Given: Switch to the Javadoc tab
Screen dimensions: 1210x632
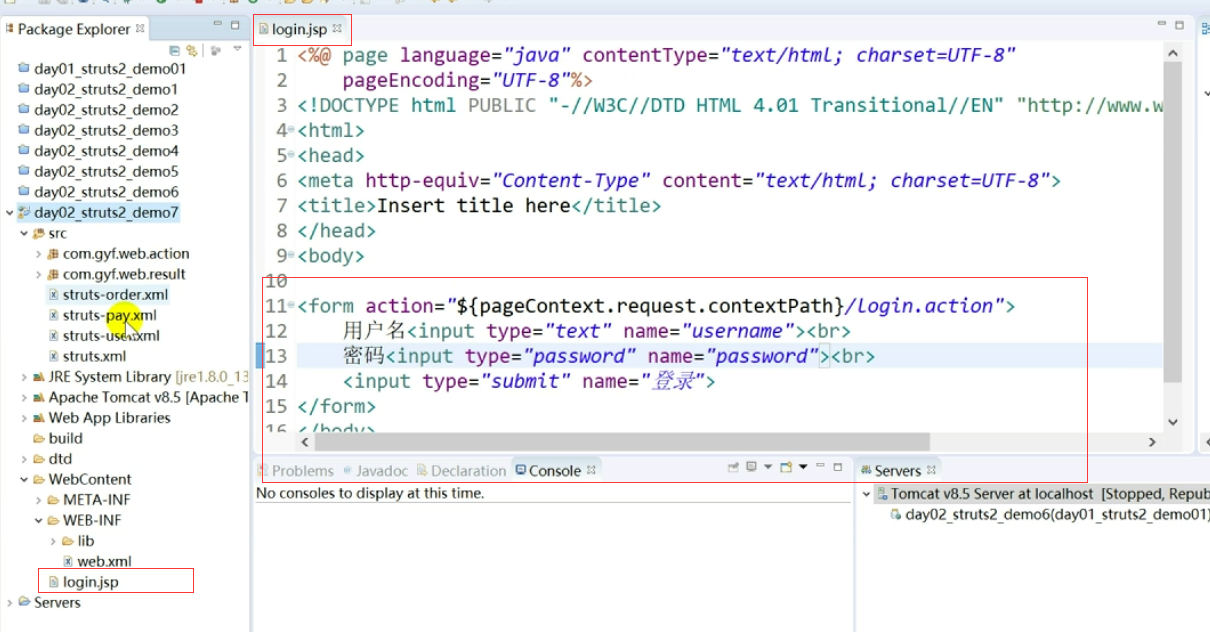Looking at the screenshot, I should [375, 470].
